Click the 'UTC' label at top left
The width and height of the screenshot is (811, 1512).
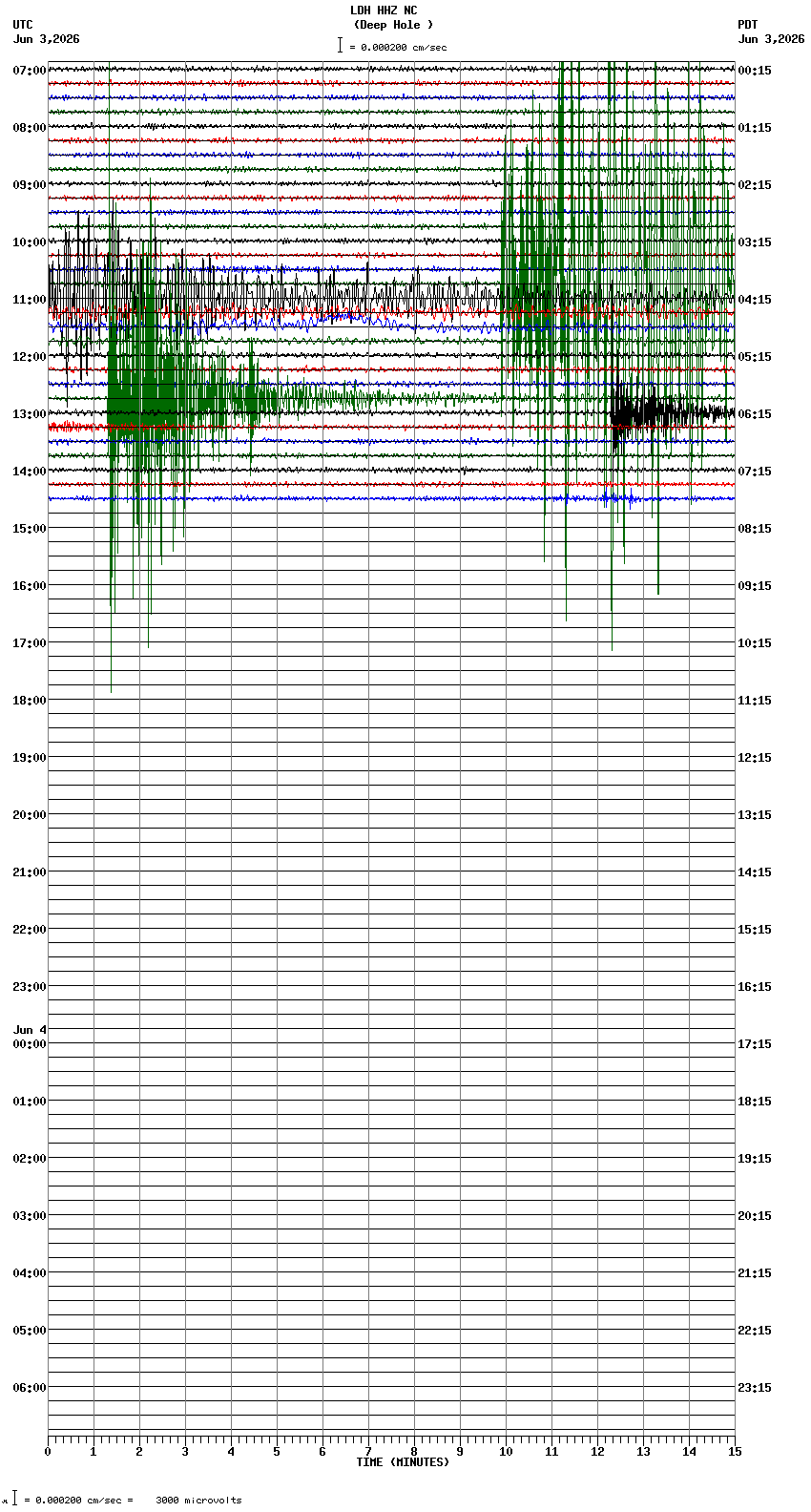pyautogui.click(x=23, y=25)
